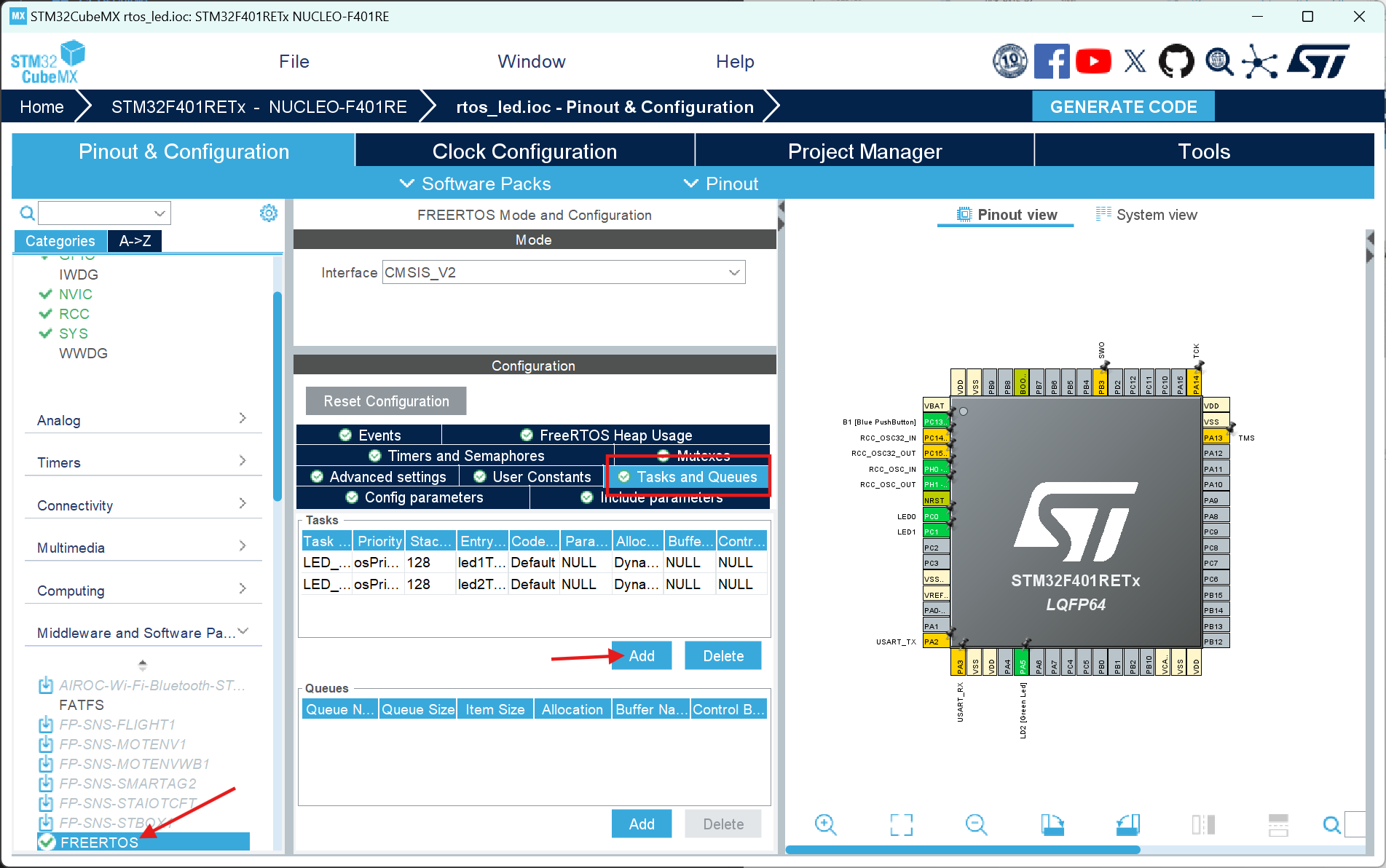Expand the Timers category
1386x868 pixels.
[x=143, y=462]
